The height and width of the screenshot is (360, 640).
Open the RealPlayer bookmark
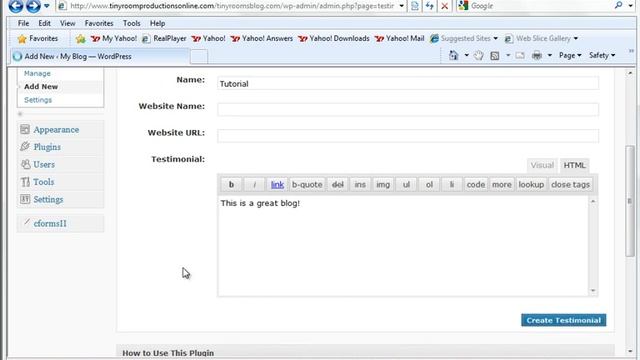(164, 38)
